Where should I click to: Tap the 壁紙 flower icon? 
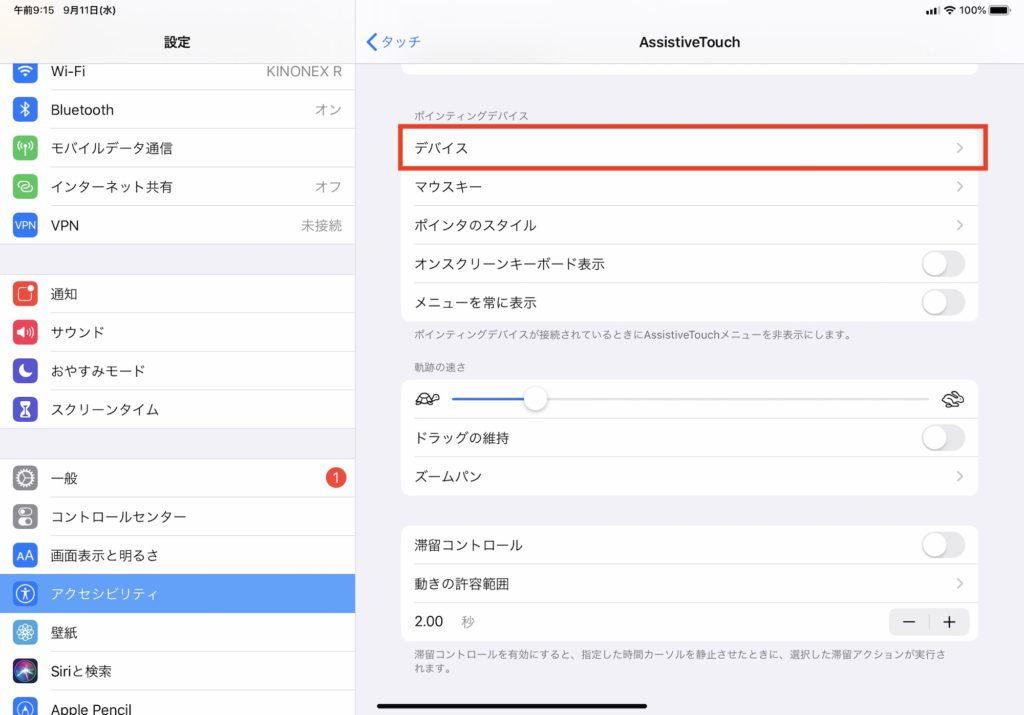tap(25, 632)
